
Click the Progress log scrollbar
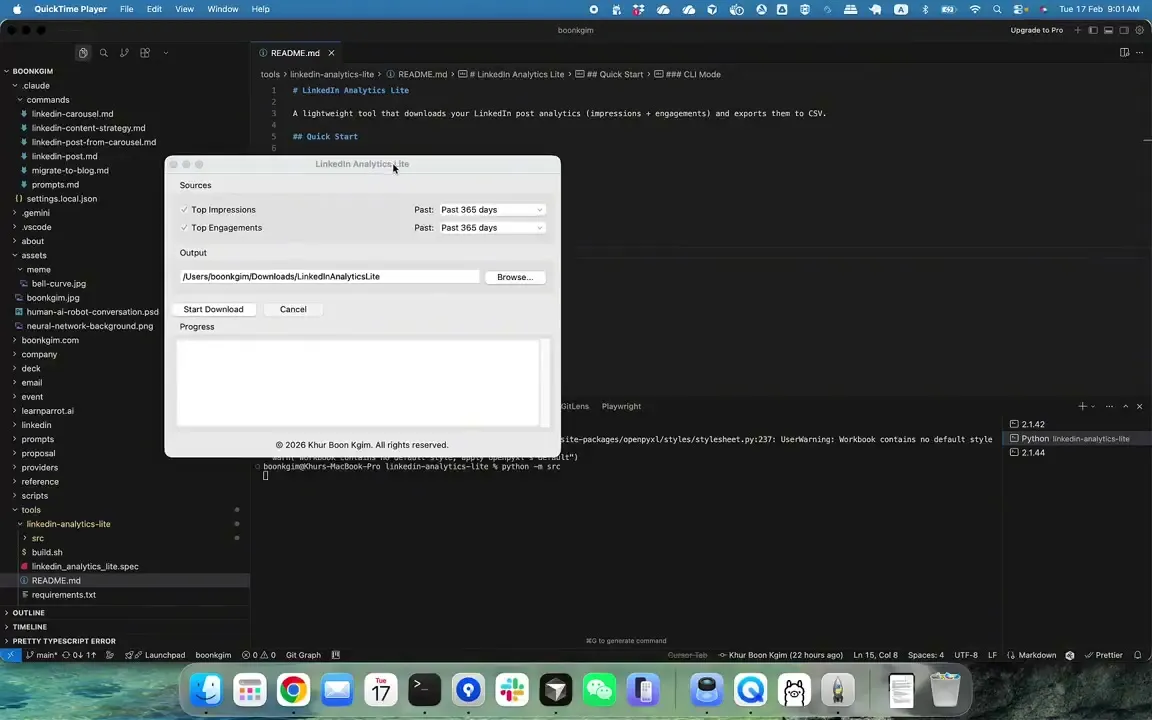pyautogui.click(x=545, y=382)
